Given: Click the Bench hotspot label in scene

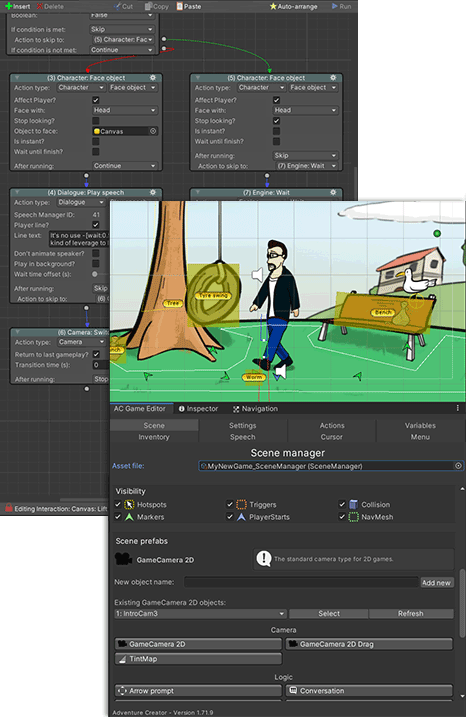Looking at the screenshot, I should click(x=383, y=312).
